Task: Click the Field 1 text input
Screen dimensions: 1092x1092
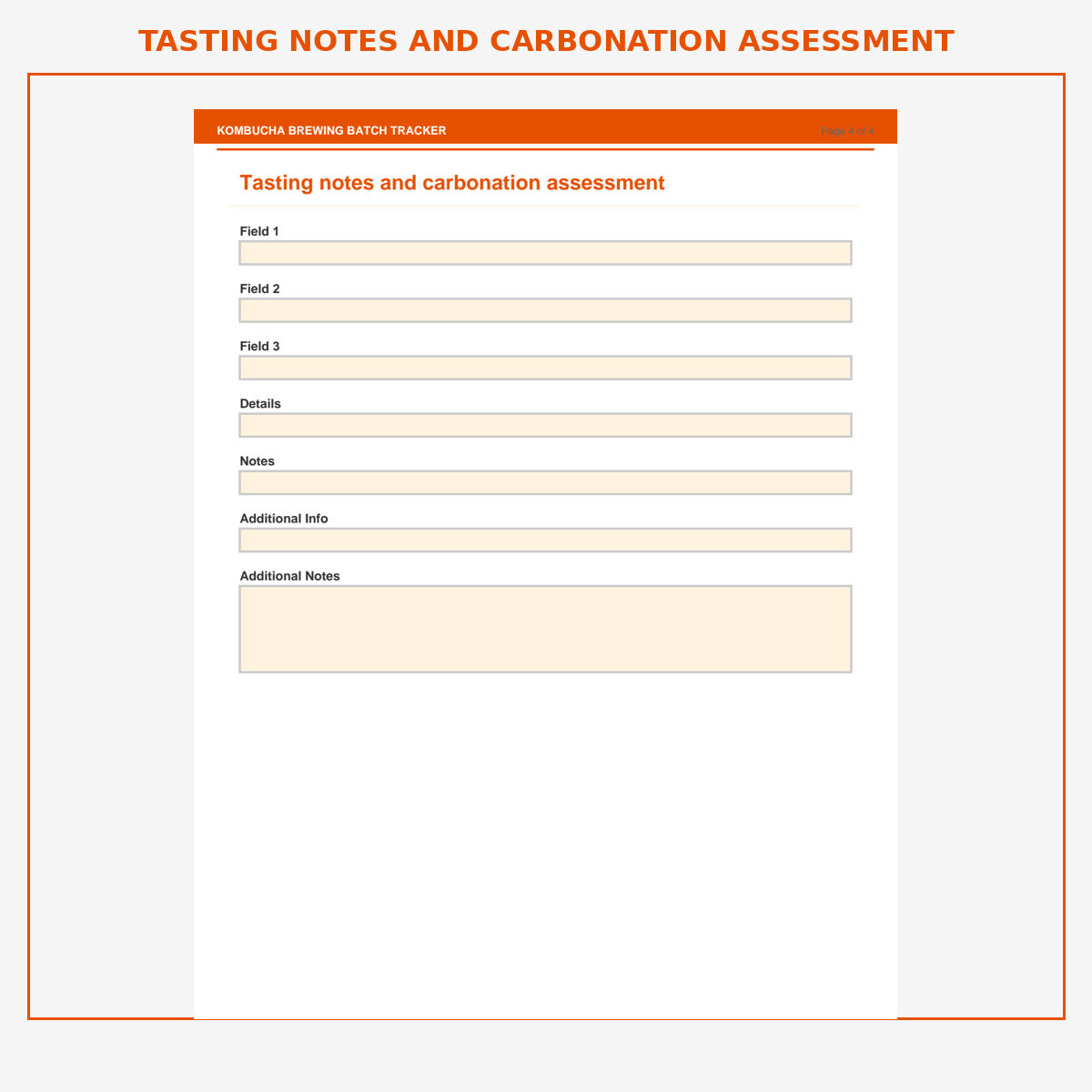Action: tap(545, 253)
